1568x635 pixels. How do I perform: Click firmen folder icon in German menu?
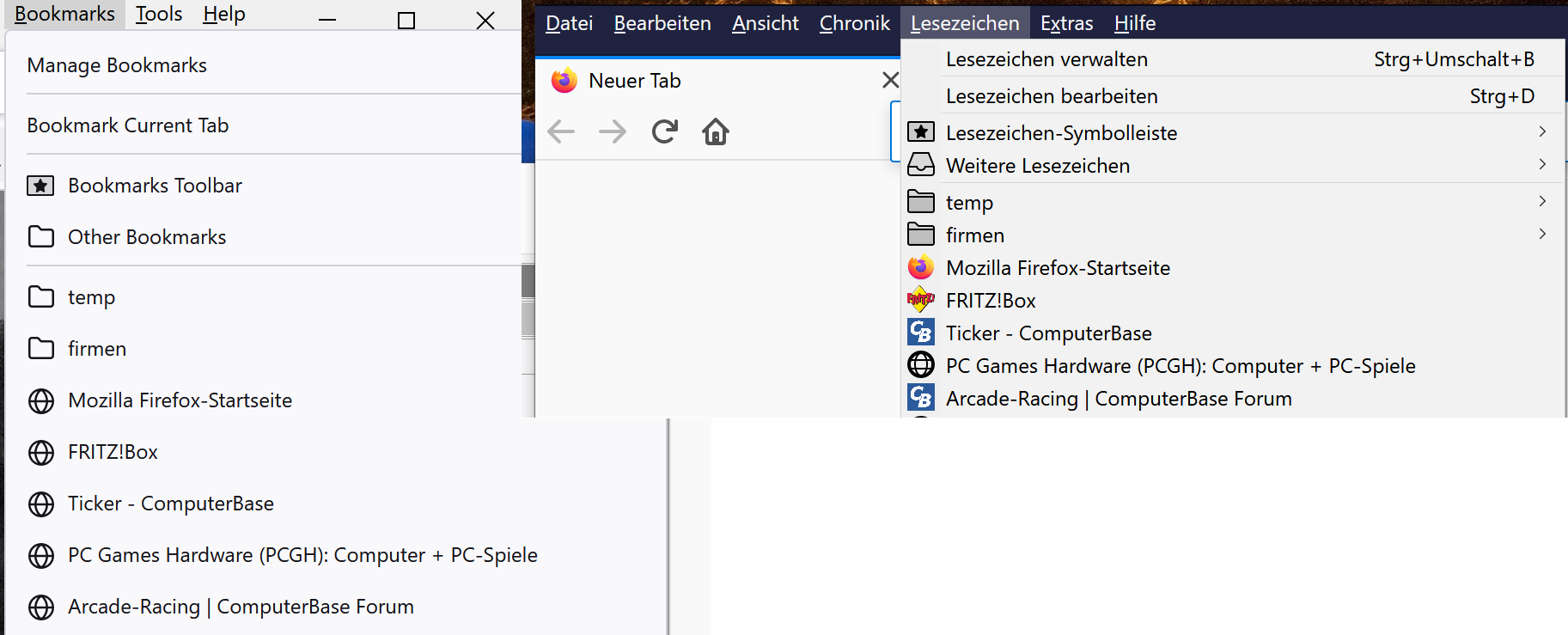[x=921, y=234]
